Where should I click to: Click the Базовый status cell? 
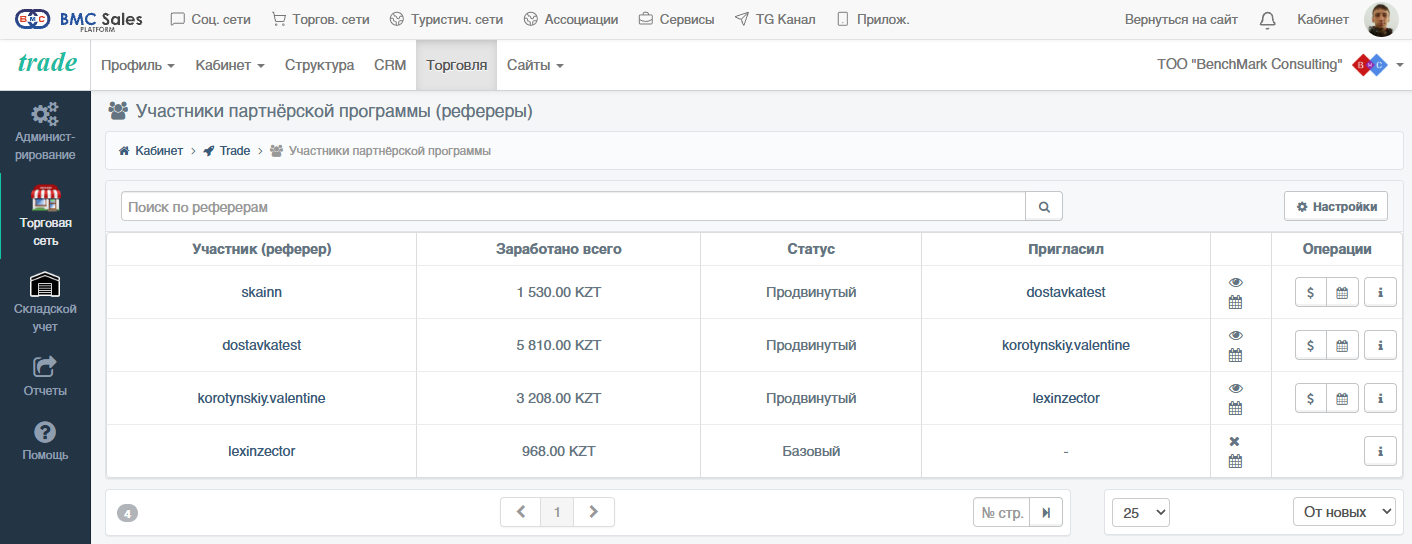click(811, 451)
